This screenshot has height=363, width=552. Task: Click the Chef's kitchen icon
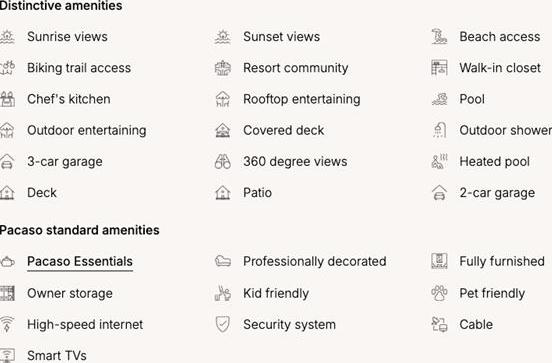(x=7, y=99)
